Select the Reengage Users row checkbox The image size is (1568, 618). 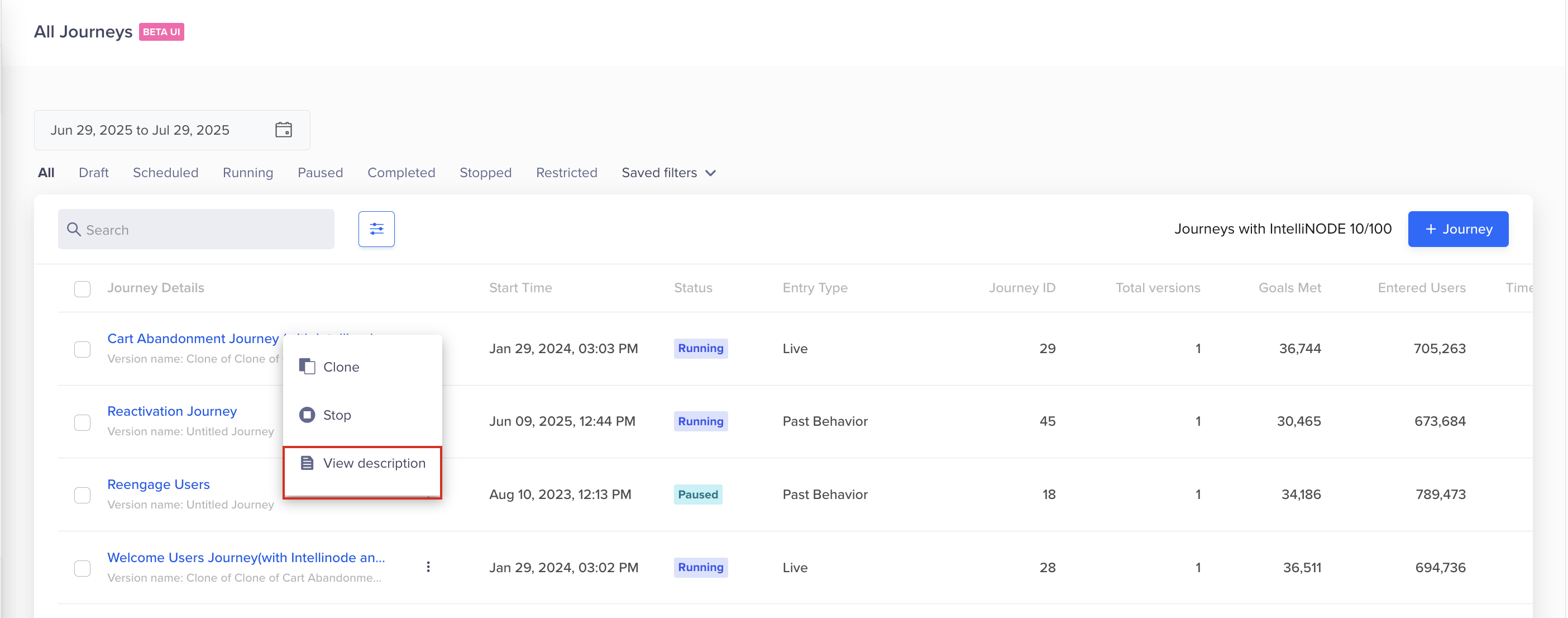(82, 495)
